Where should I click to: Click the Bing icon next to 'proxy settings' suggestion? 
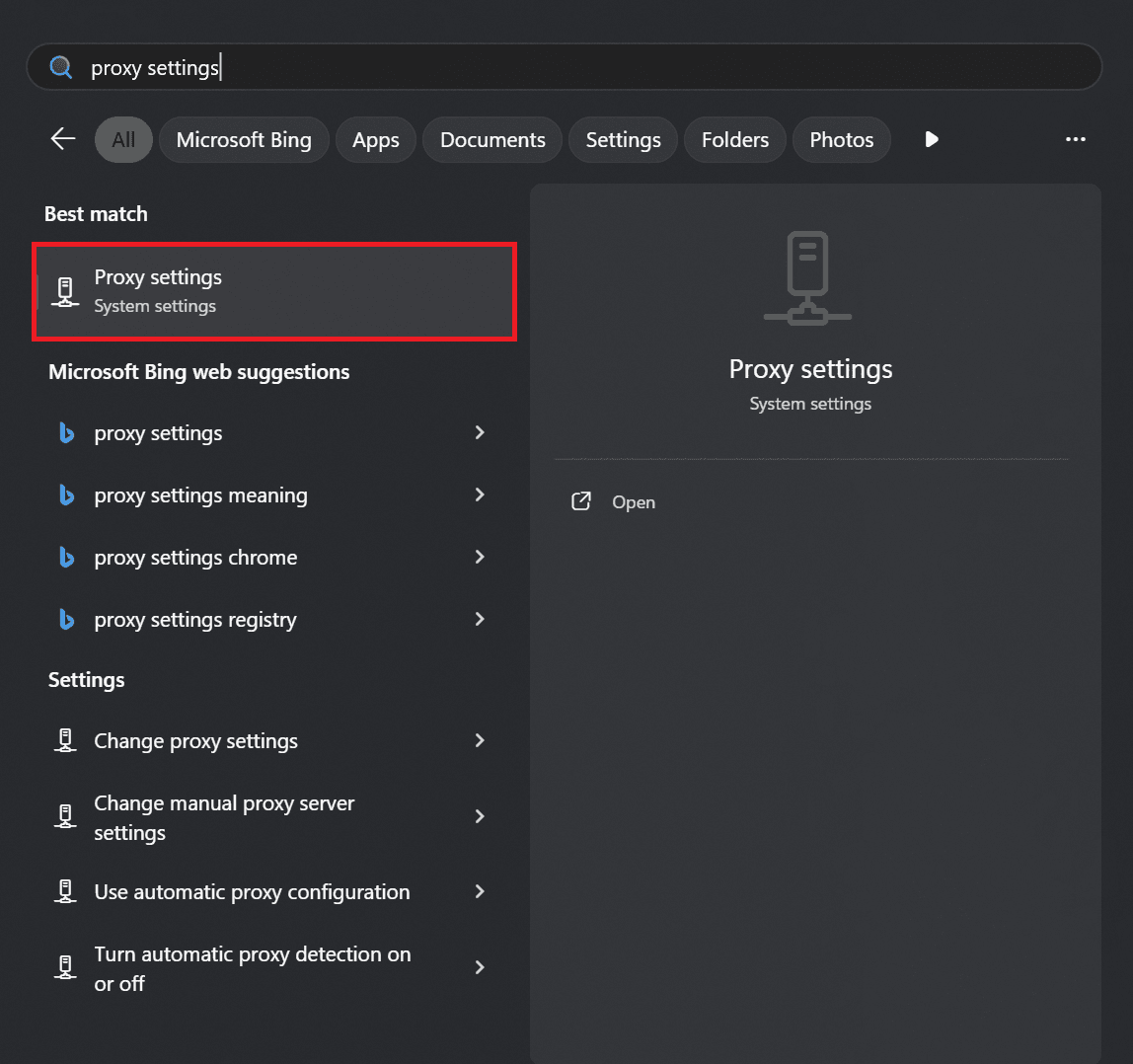[x=66, y=432]
